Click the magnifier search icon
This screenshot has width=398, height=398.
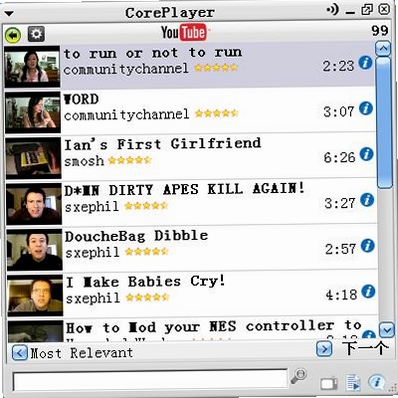[x=299, y=376]
